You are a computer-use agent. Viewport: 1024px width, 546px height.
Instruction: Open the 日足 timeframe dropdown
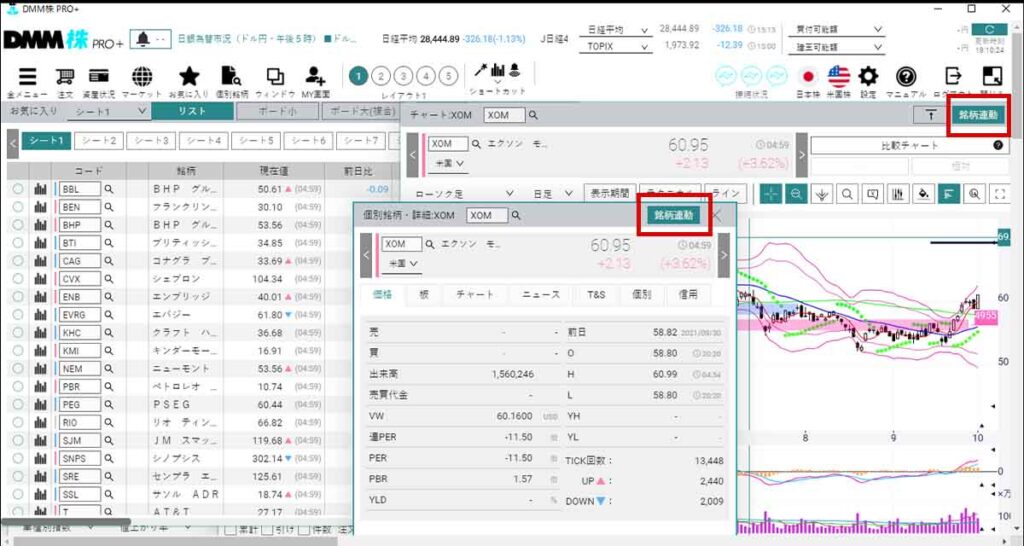tap(552, 194)
